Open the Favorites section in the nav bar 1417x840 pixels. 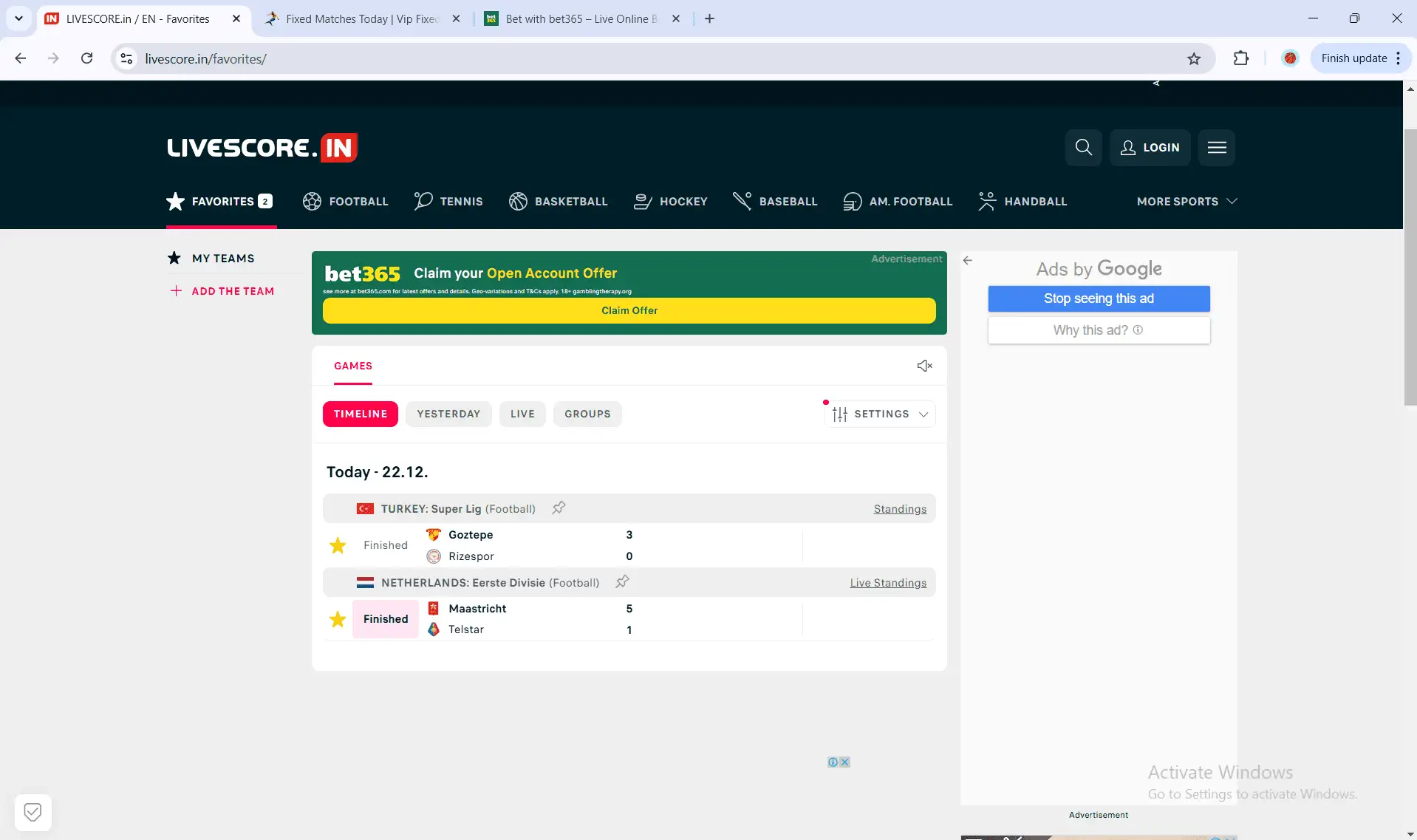pyautogui.click(x=220, y=201)
